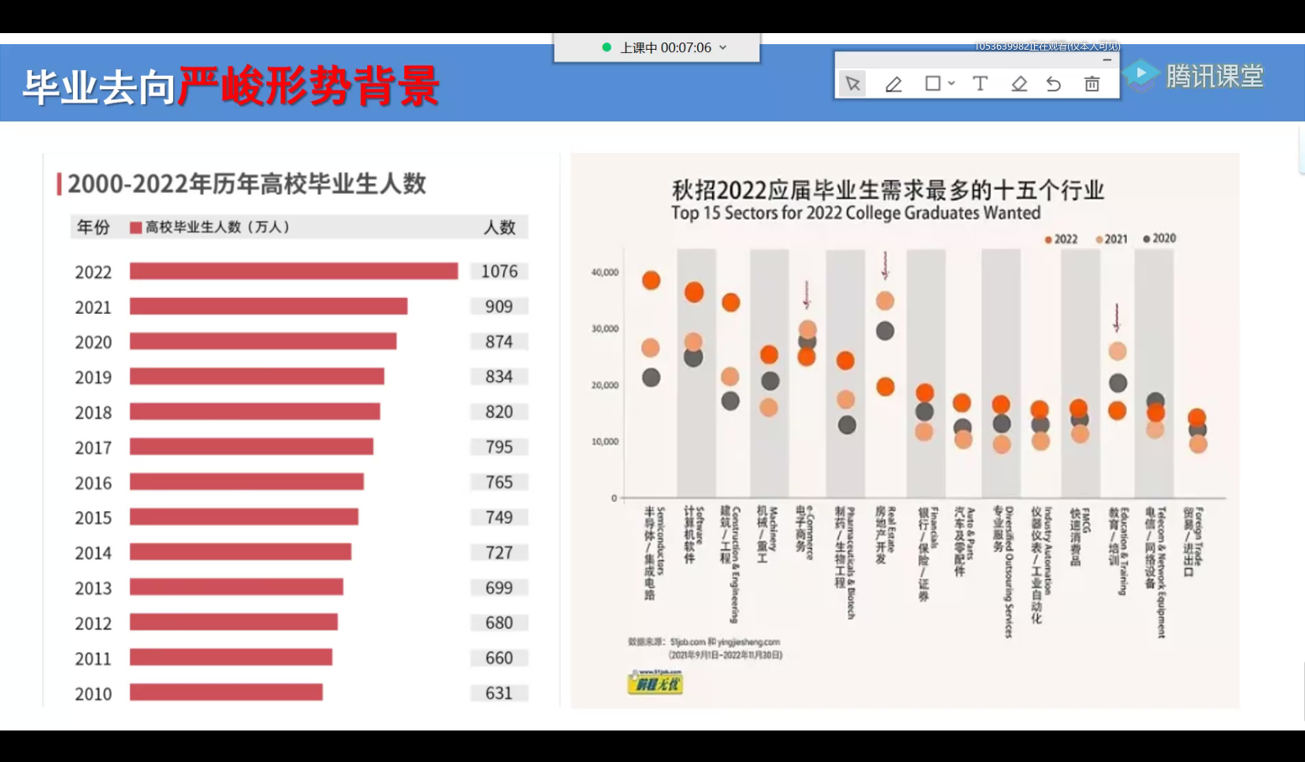Click the 1076 value for year 2022
The image size is (1305, 762).
pyautogui.click(x=498, y=271)
